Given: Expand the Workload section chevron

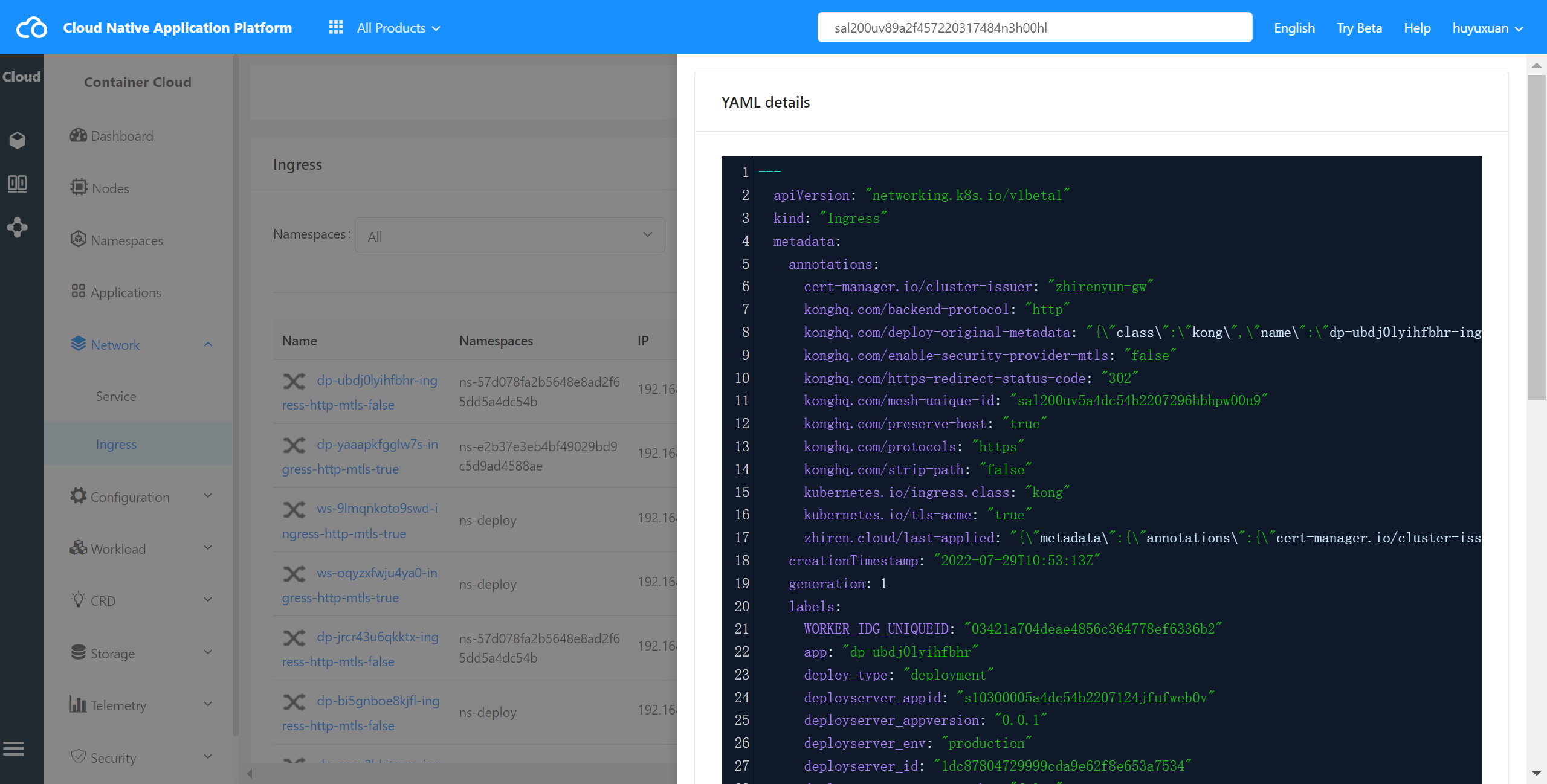Looking at the screenshot, I should click(208, 548).
